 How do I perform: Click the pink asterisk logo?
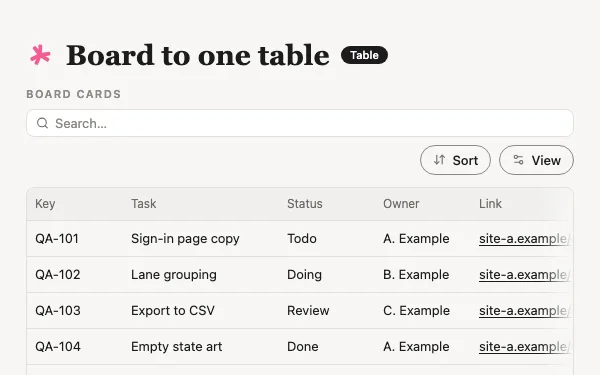(40, 55)
